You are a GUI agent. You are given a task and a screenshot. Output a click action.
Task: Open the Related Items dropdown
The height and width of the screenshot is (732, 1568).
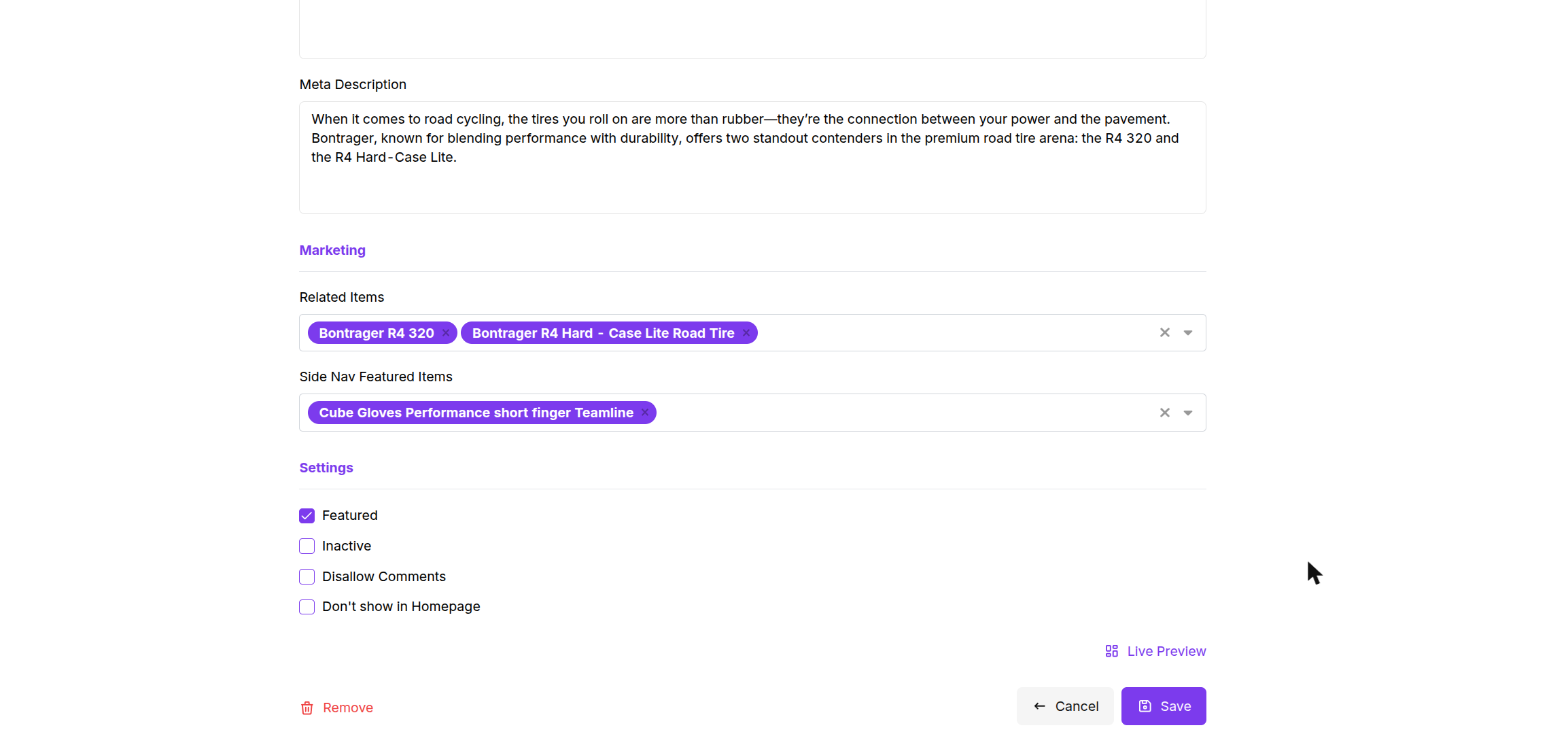(x=1188, y=333)
